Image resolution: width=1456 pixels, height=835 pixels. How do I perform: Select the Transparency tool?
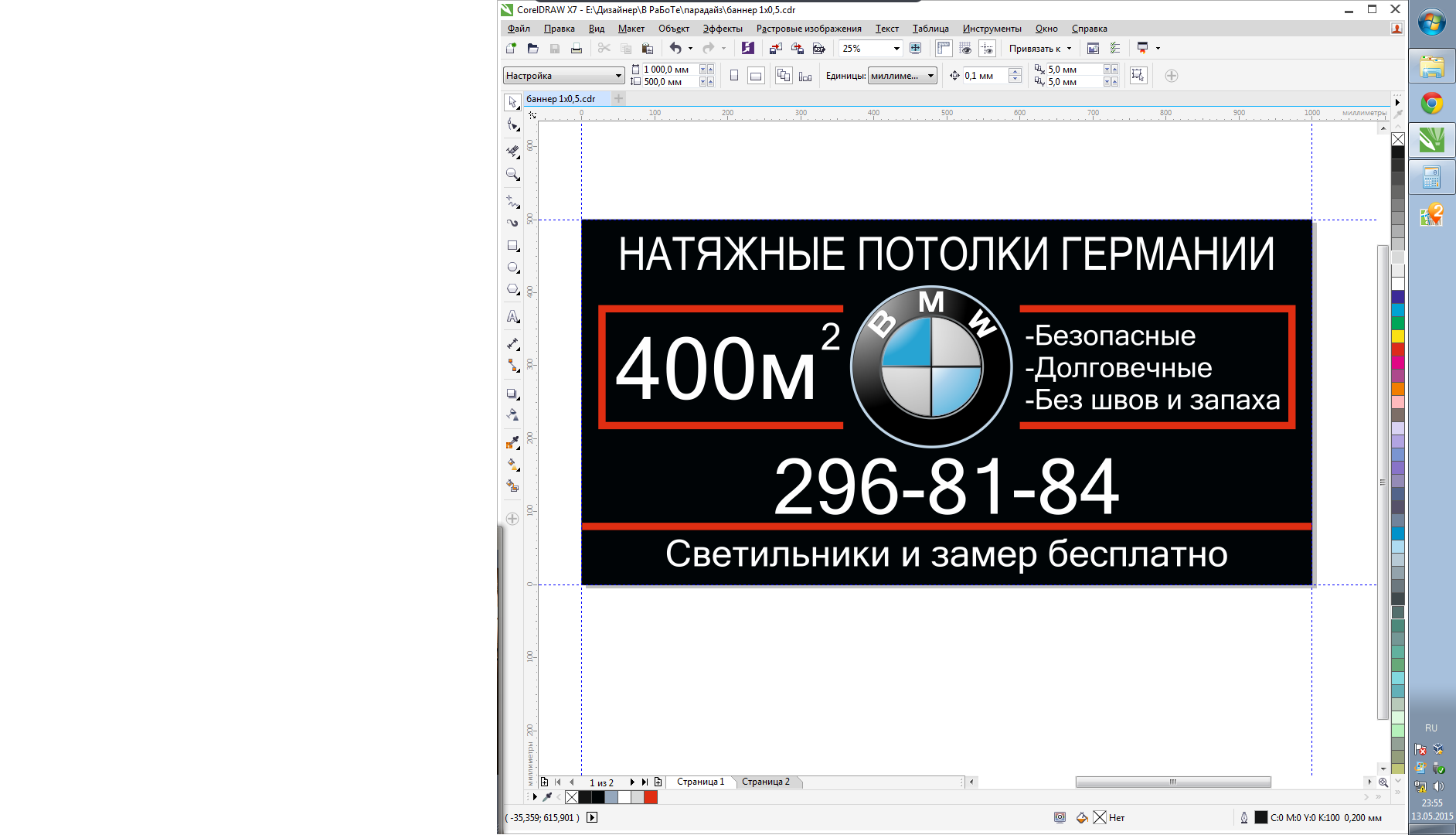pyautogui.click(x=512, y=415)
